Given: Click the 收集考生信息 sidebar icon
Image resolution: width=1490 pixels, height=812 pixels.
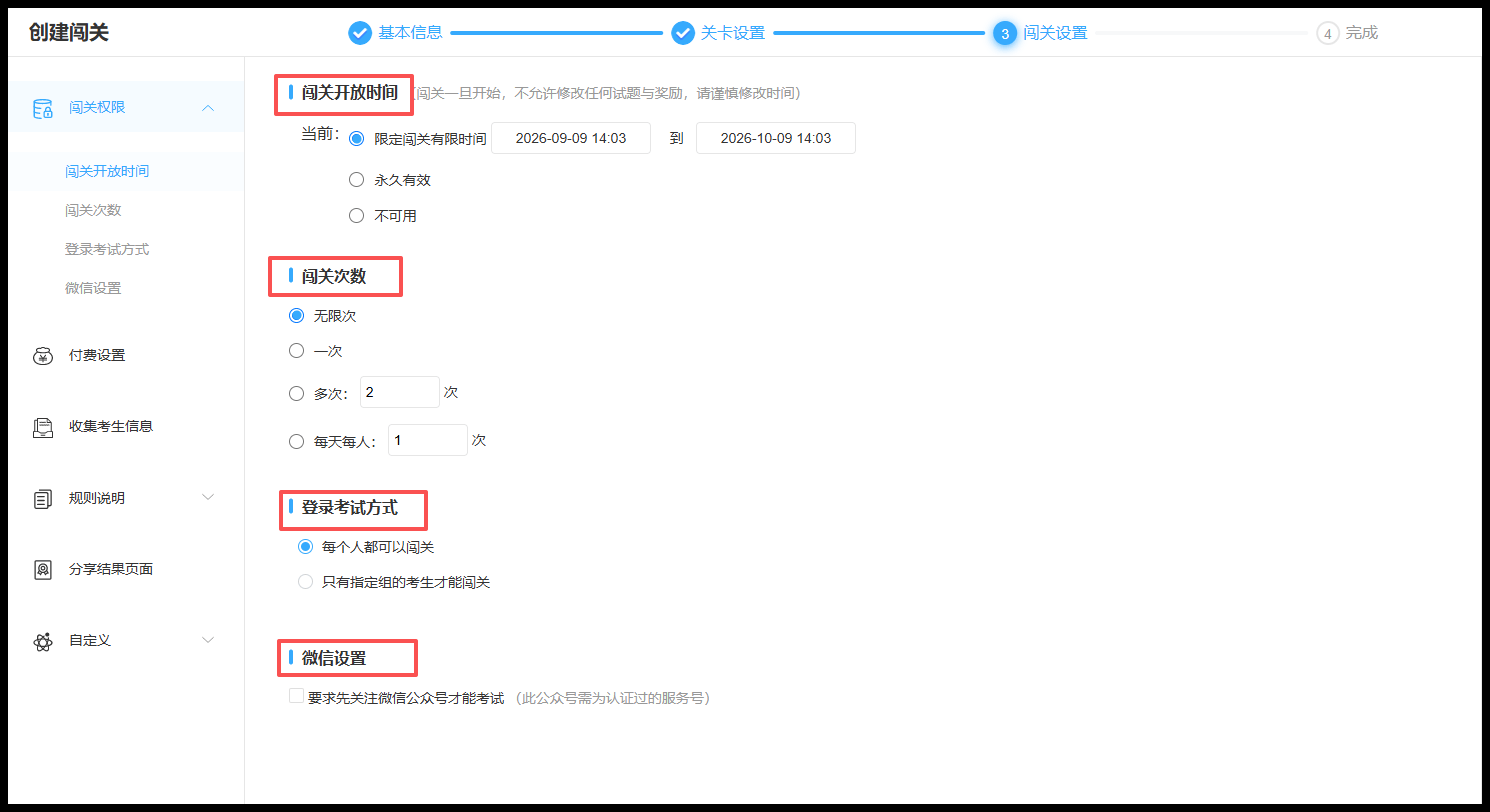Looking at the screenshot, I should pos(43,427).
